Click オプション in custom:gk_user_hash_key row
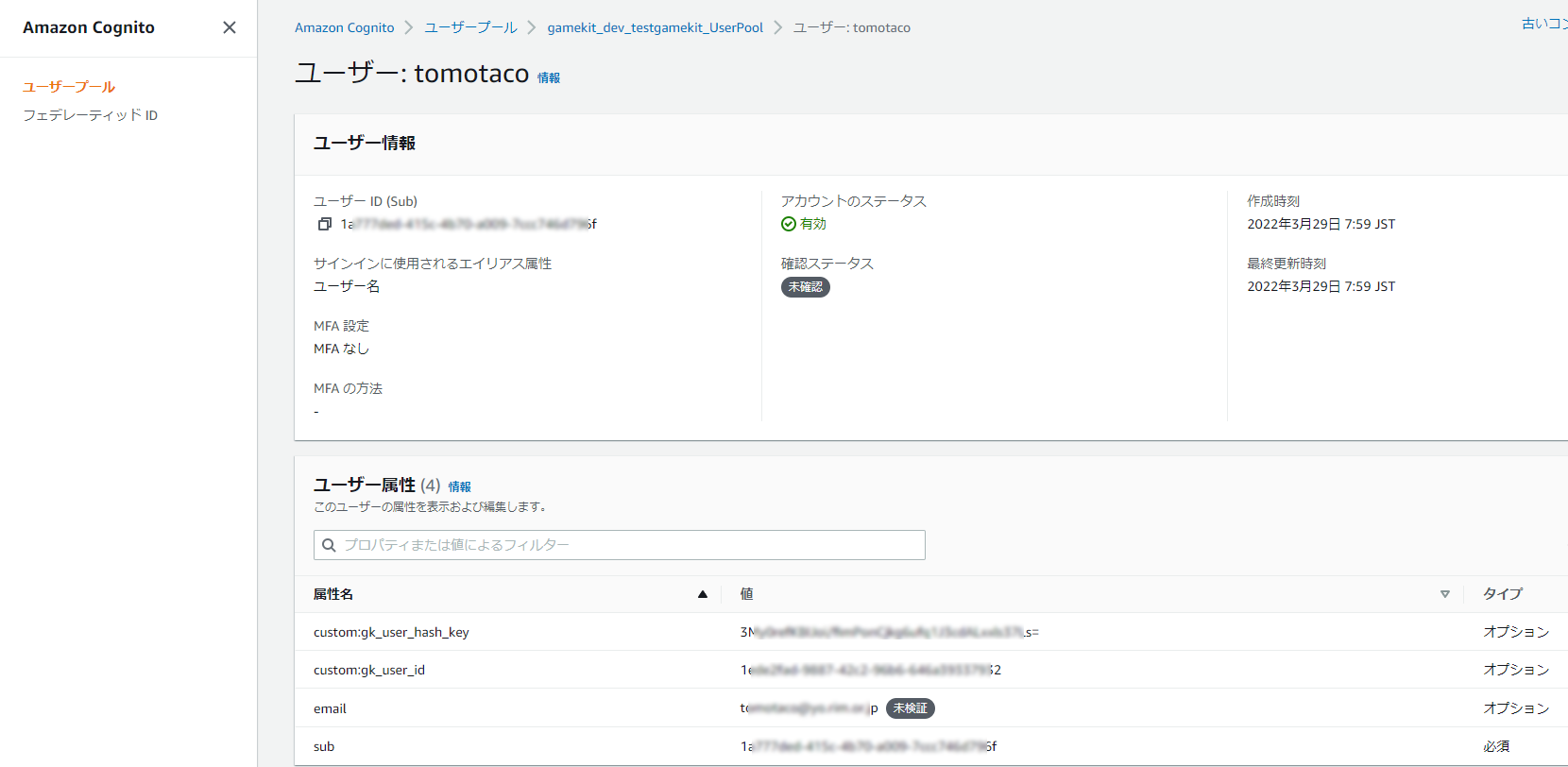Image resolution: width=1568 pixels, height=767 pixels. tap(1516, 632)
